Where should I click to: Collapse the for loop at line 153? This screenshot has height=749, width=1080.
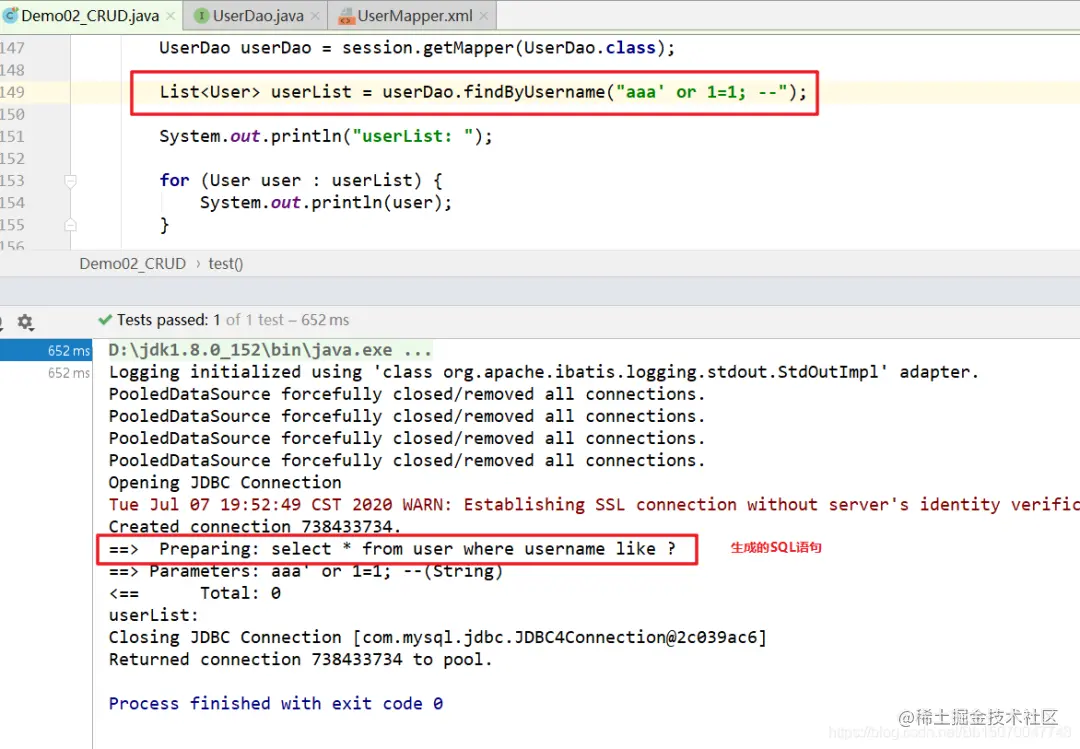(x=70, y=181)
